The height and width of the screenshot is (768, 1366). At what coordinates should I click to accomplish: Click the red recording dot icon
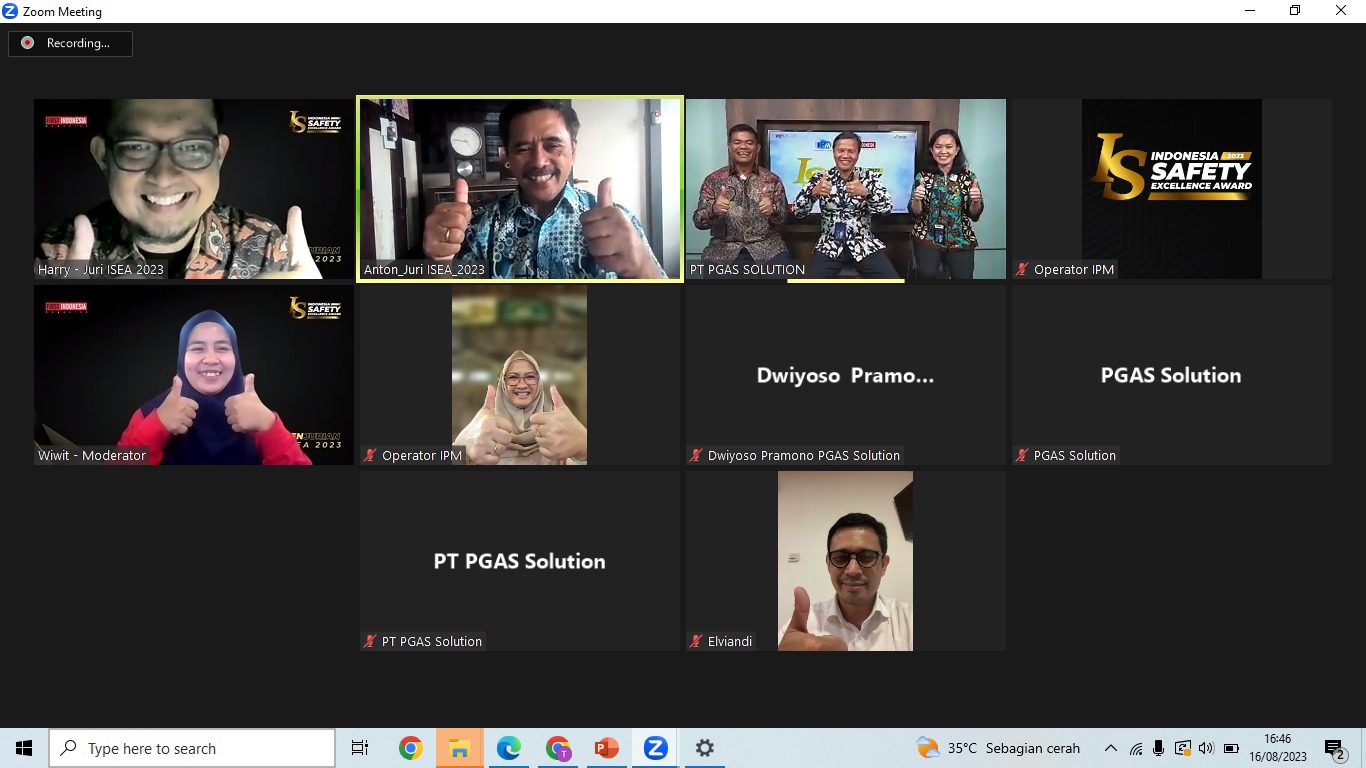tap(27, 43)
